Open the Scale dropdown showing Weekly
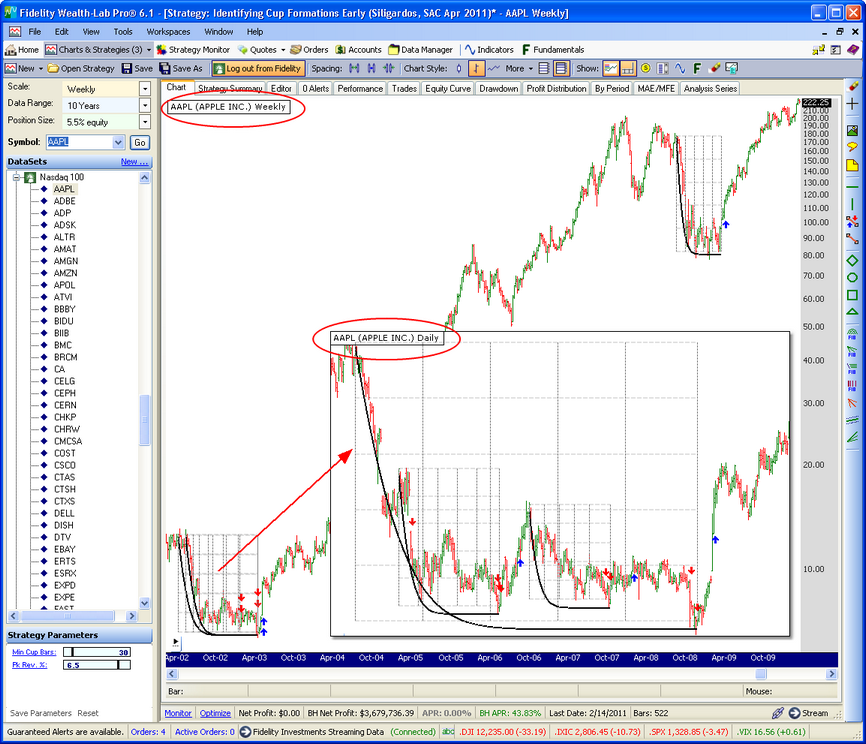Image resolution: width=866 pixels, height=744 pixels. click(145, 89)
